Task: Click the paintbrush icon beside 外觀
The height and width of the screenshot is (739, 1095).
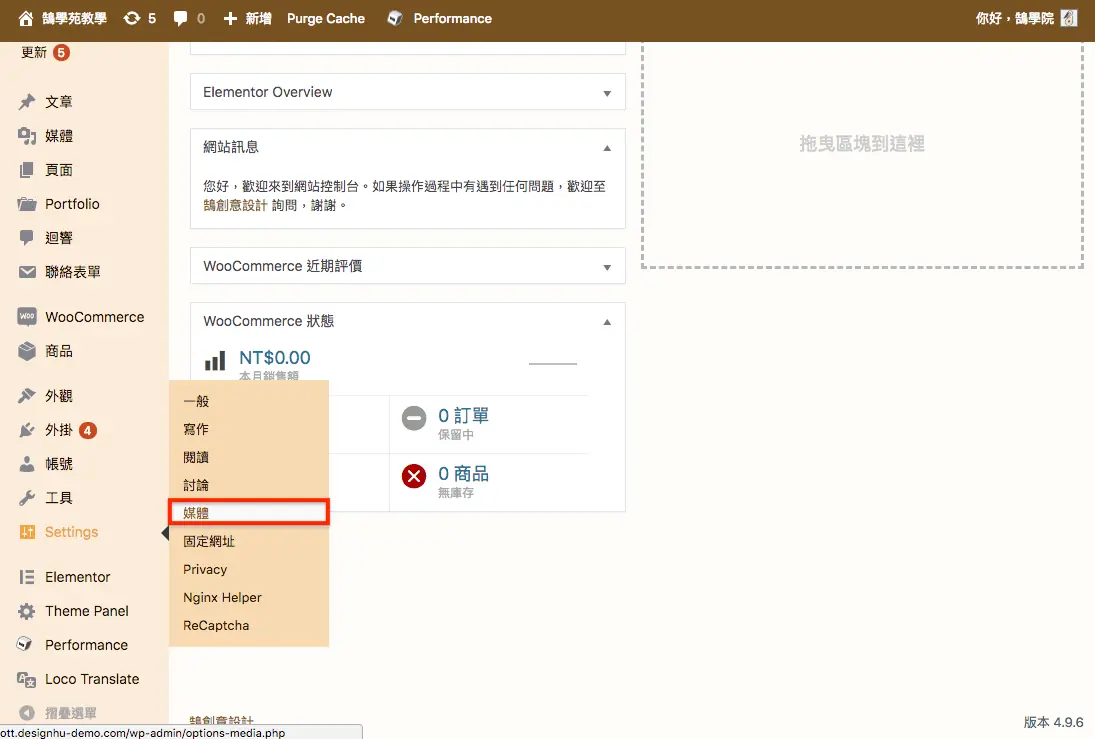Action: point(27,396)
